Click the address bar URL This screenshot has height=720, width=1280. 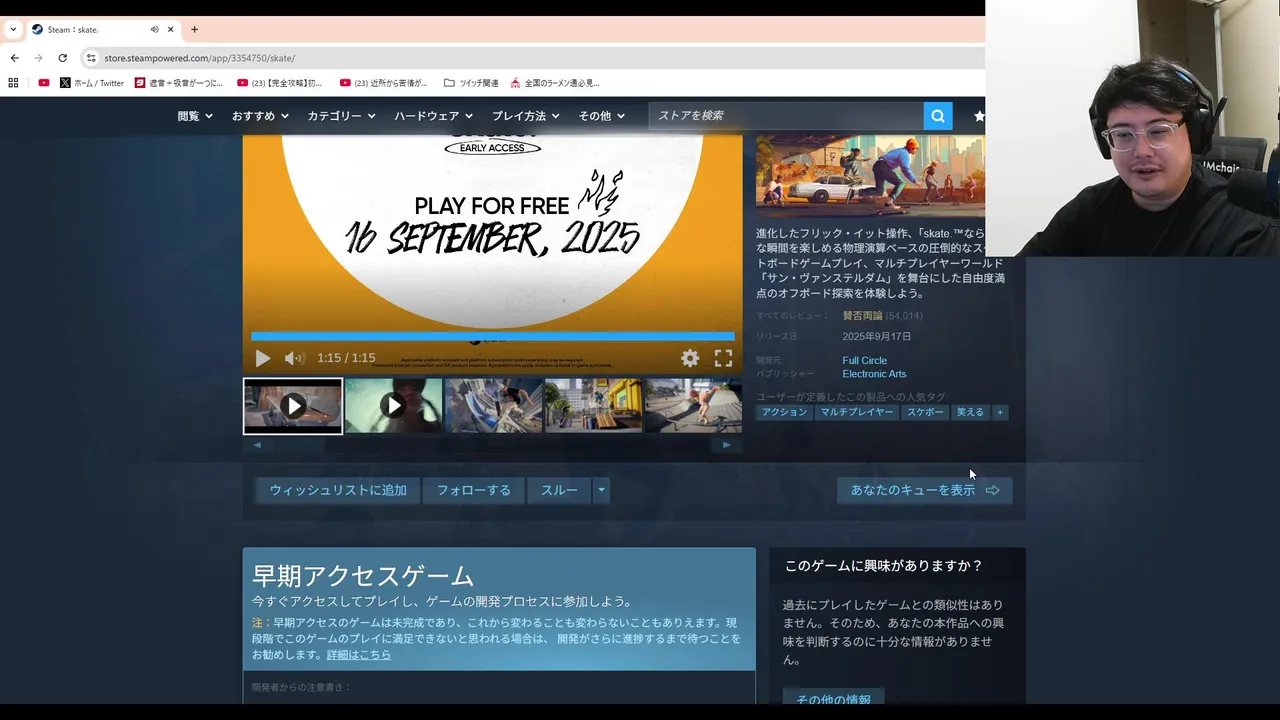tap(199, 58)
